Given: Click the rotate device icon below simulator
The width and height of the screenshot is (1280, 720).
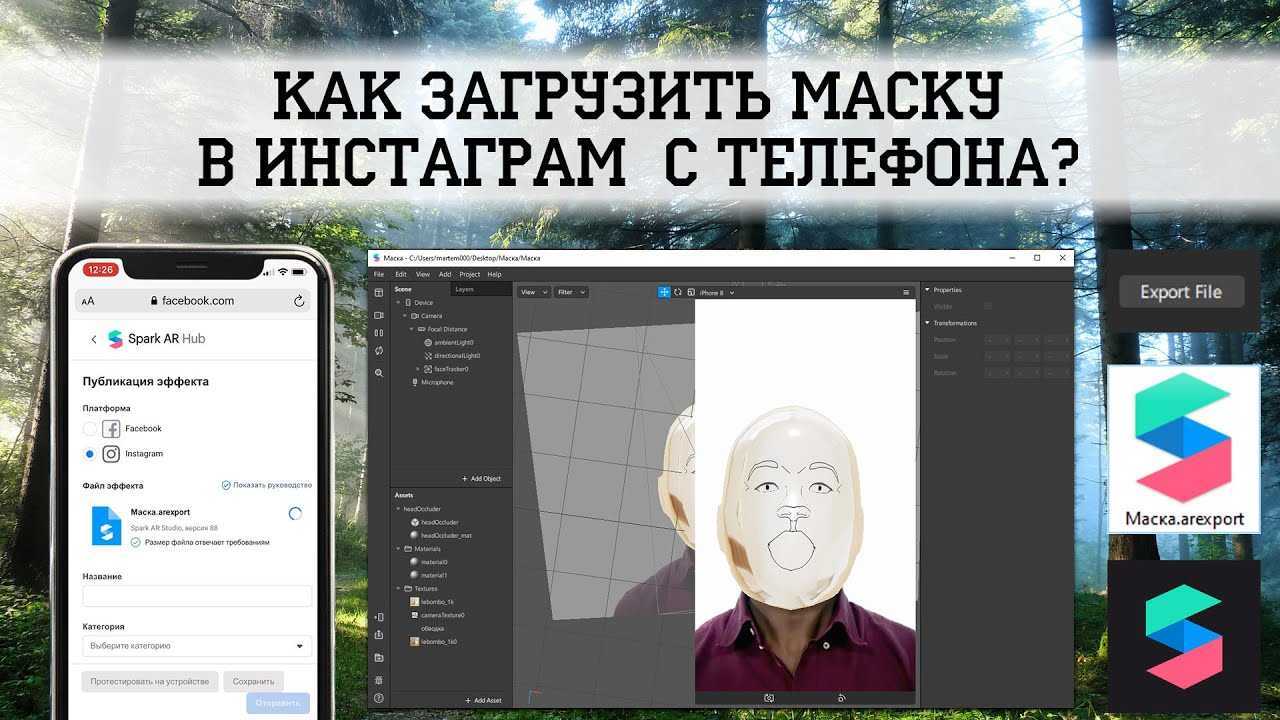Looking at the screenshot, I should pos(842,698).
